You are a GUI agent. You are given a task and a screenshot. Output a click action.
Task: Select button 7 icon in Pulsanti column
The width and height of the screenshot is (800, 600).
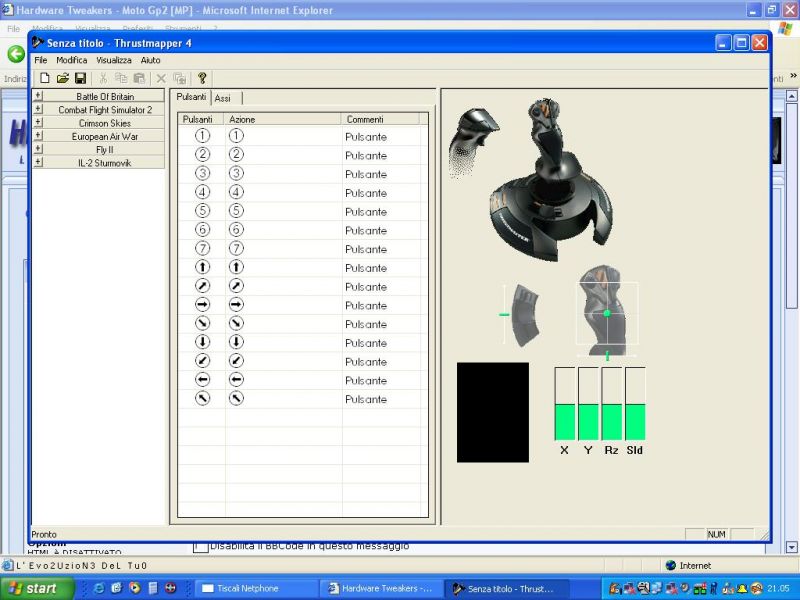(x=203, y=248)
